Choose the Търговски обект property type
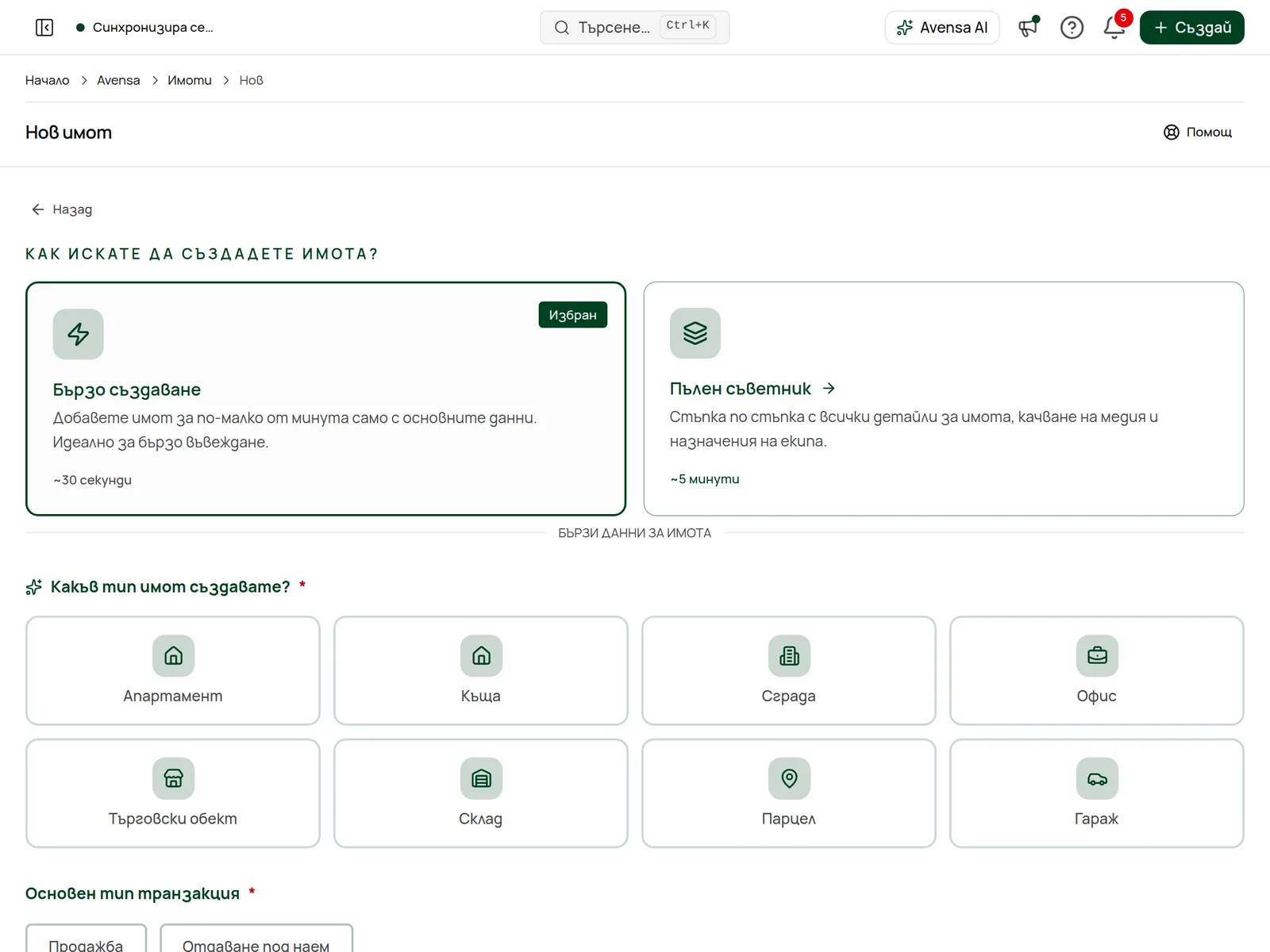The height and width of the screenshot is (952, 1270). coord(173,793)
